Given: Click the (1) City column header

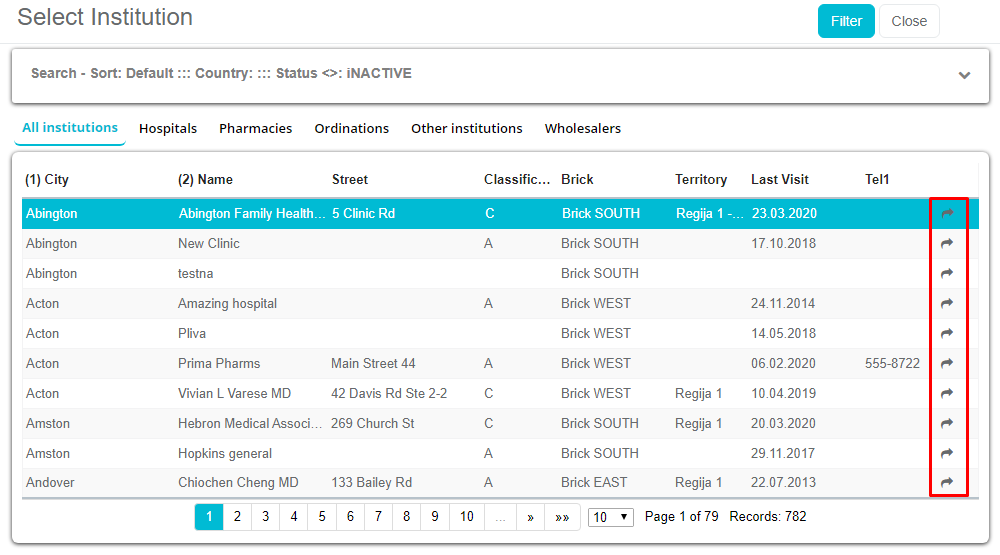Looking at the screenshot, I should (x=47, y=180).
